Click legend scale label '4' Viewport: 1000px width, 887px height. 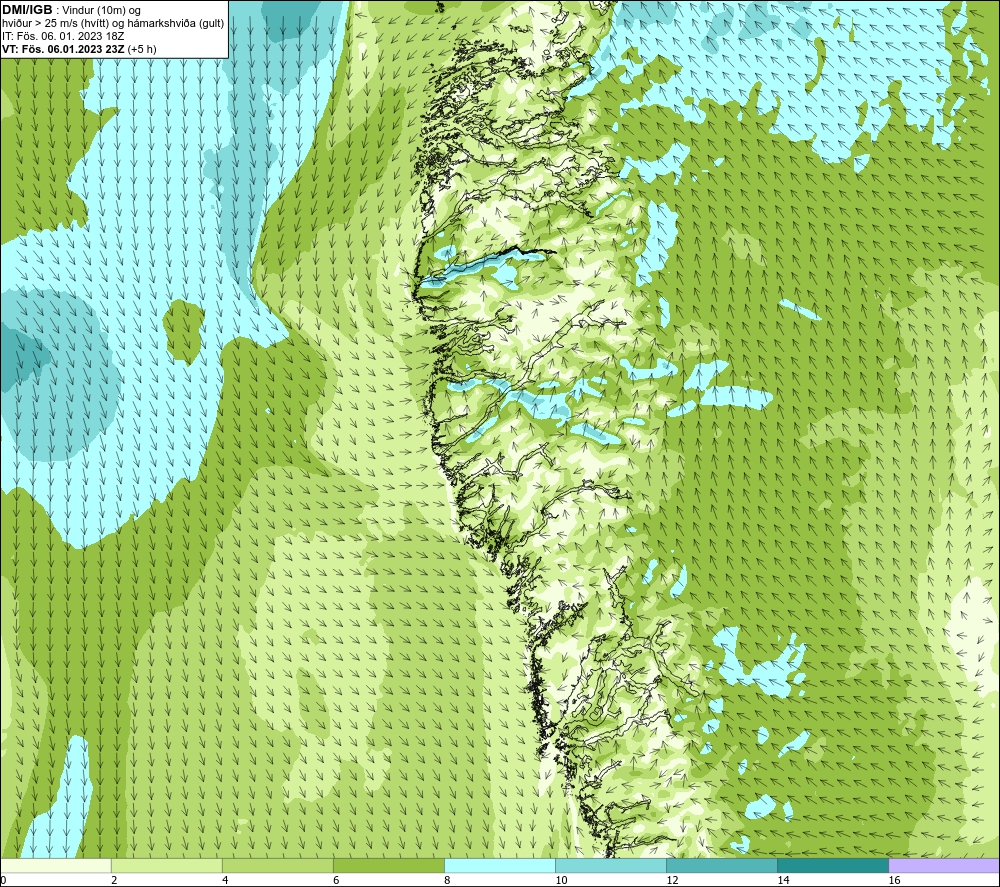click(x=225, y=880)
